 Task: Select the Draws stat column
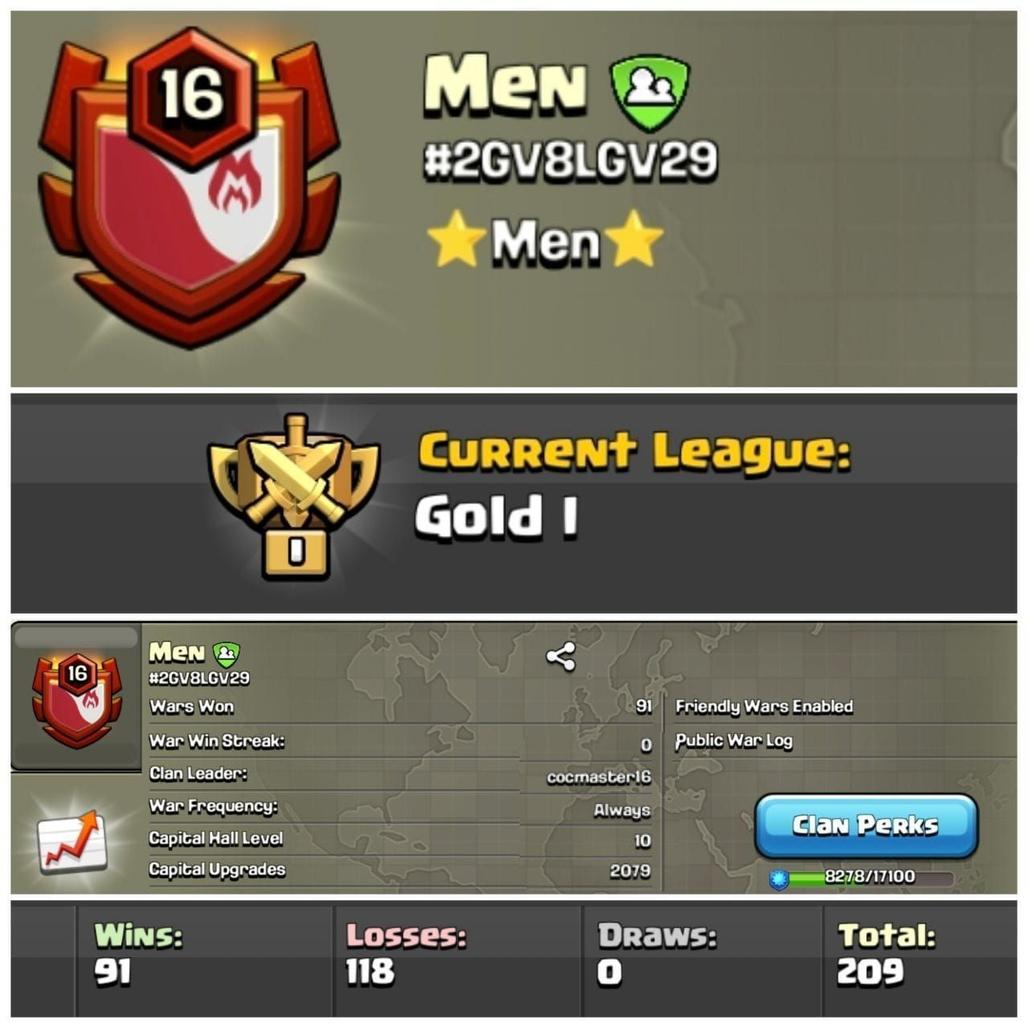click(702, 958)
